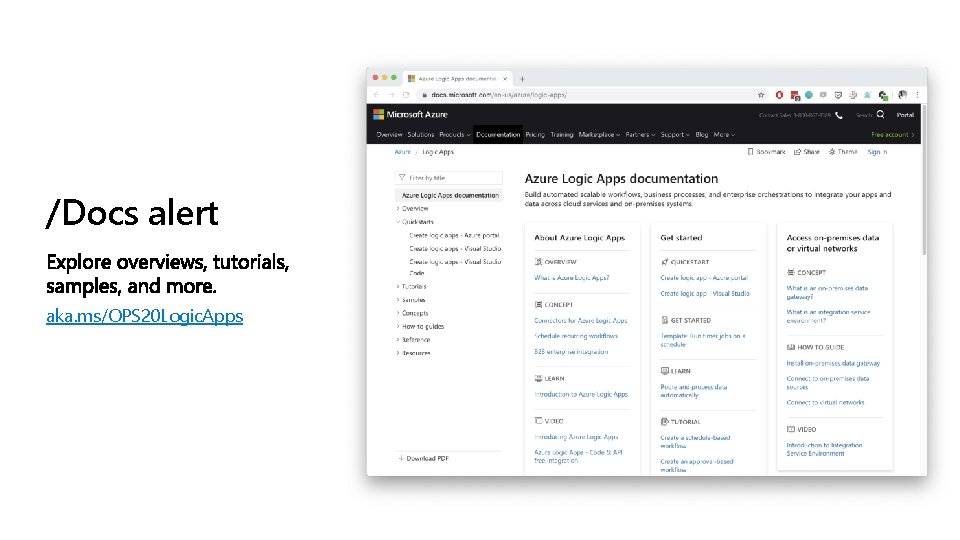Open What is Azure Logic Apps? link
The width and height of the screenshot is (960, 540).
572,278
